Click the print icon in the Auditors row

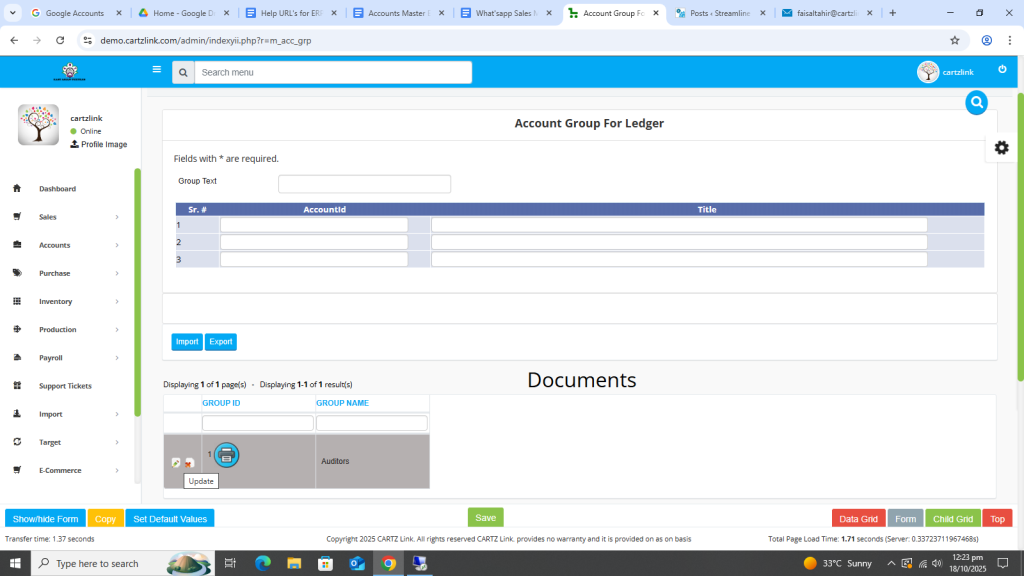click(x=227, y=455)
